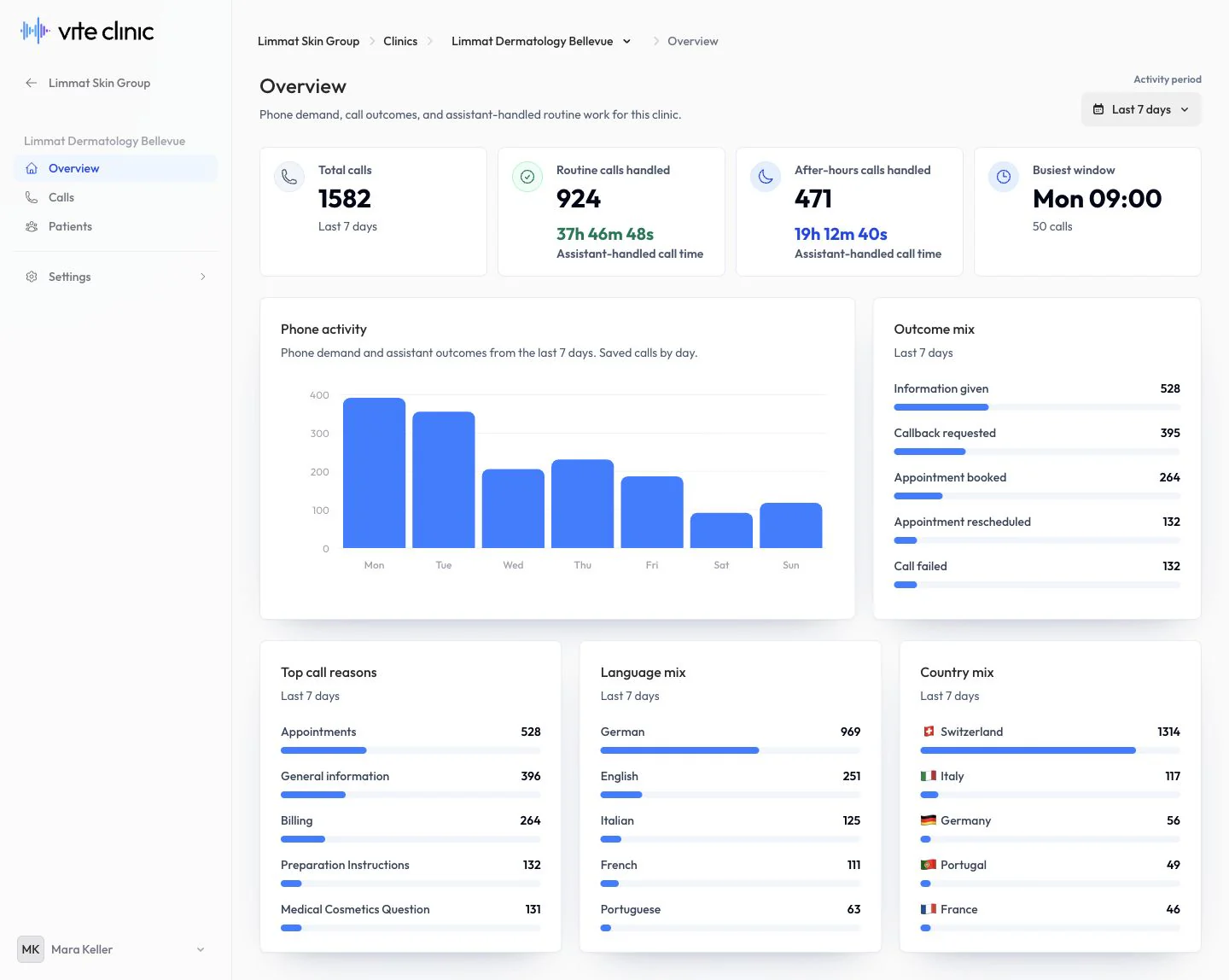Click Limmat Skin Group in the breadcrumb
The width and height of the screenshot is (1229, 980).
click(x=308, y=41)
